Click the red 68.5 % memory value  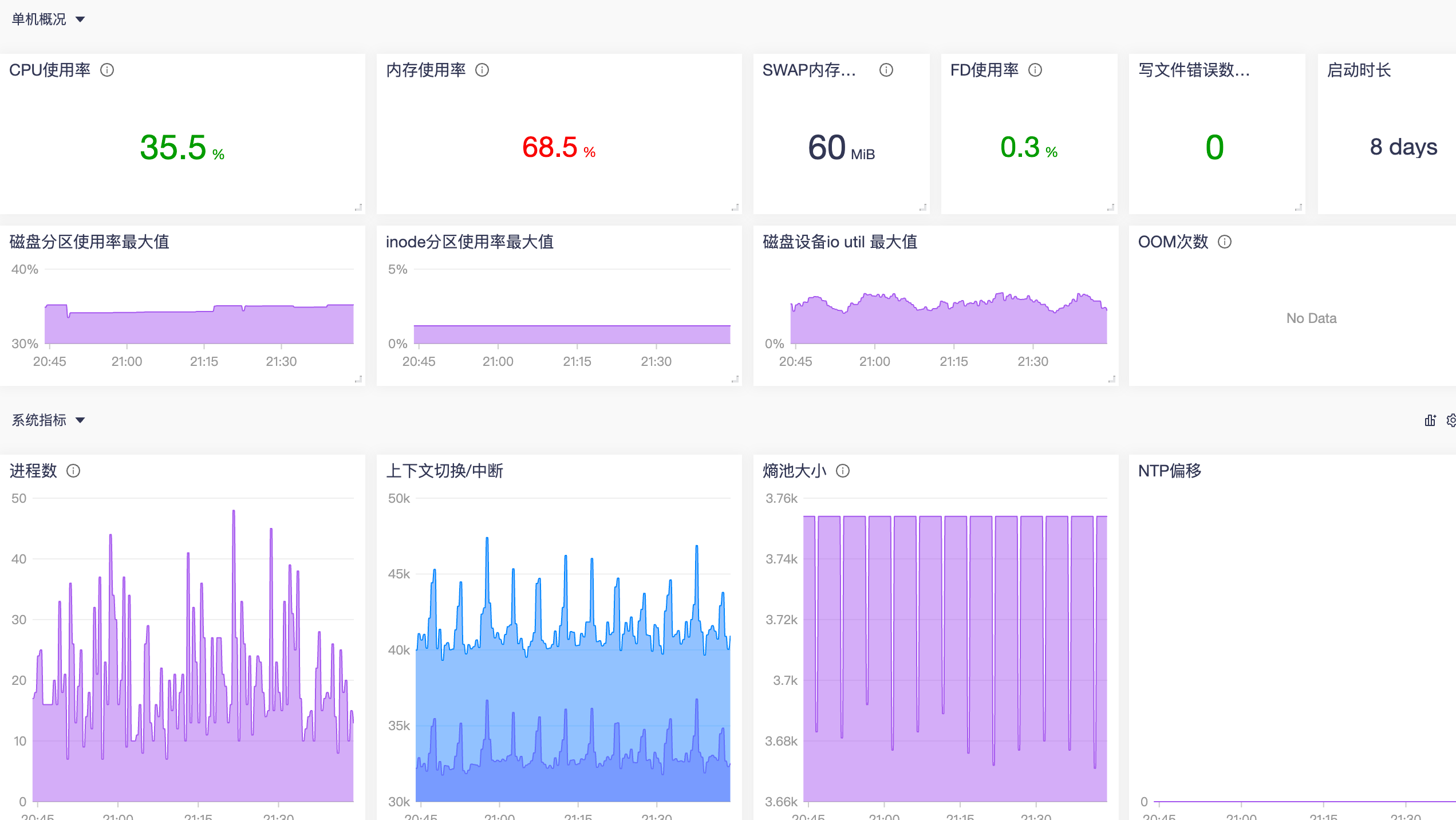coord(559,147)
